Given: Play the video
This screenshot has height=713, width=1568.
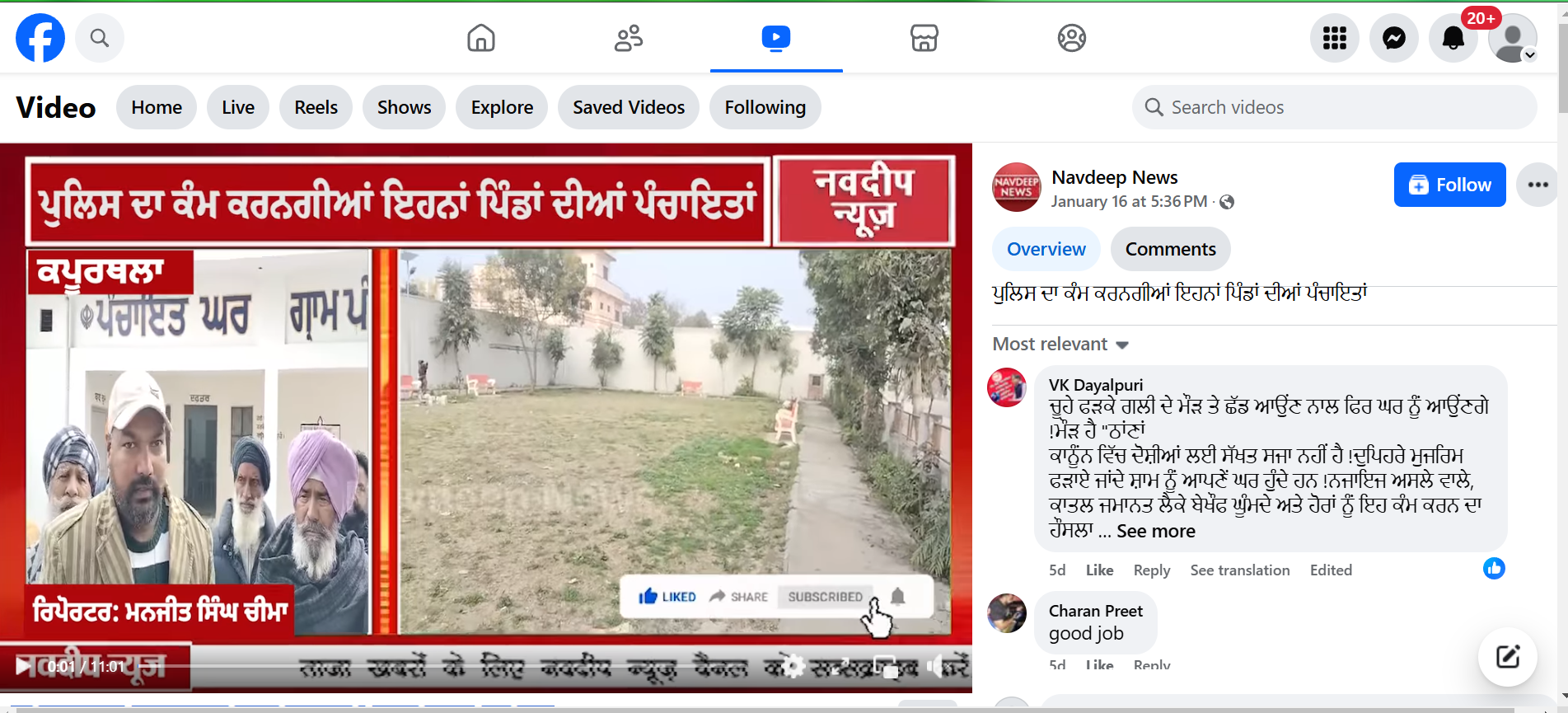Looking at the screenshot, I should tap(23, 665).
